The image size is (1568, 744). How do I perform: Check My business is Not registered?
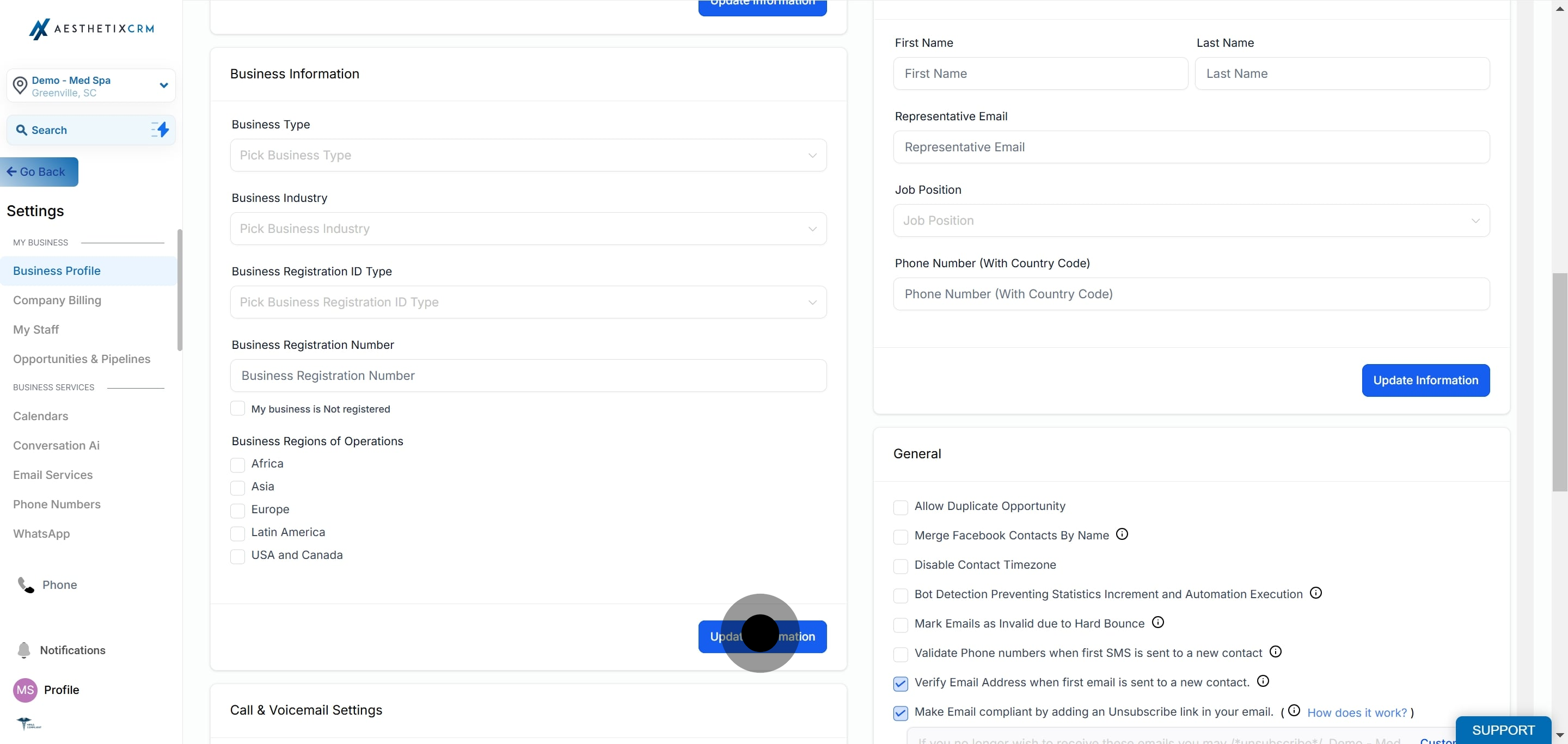(237, 409)
